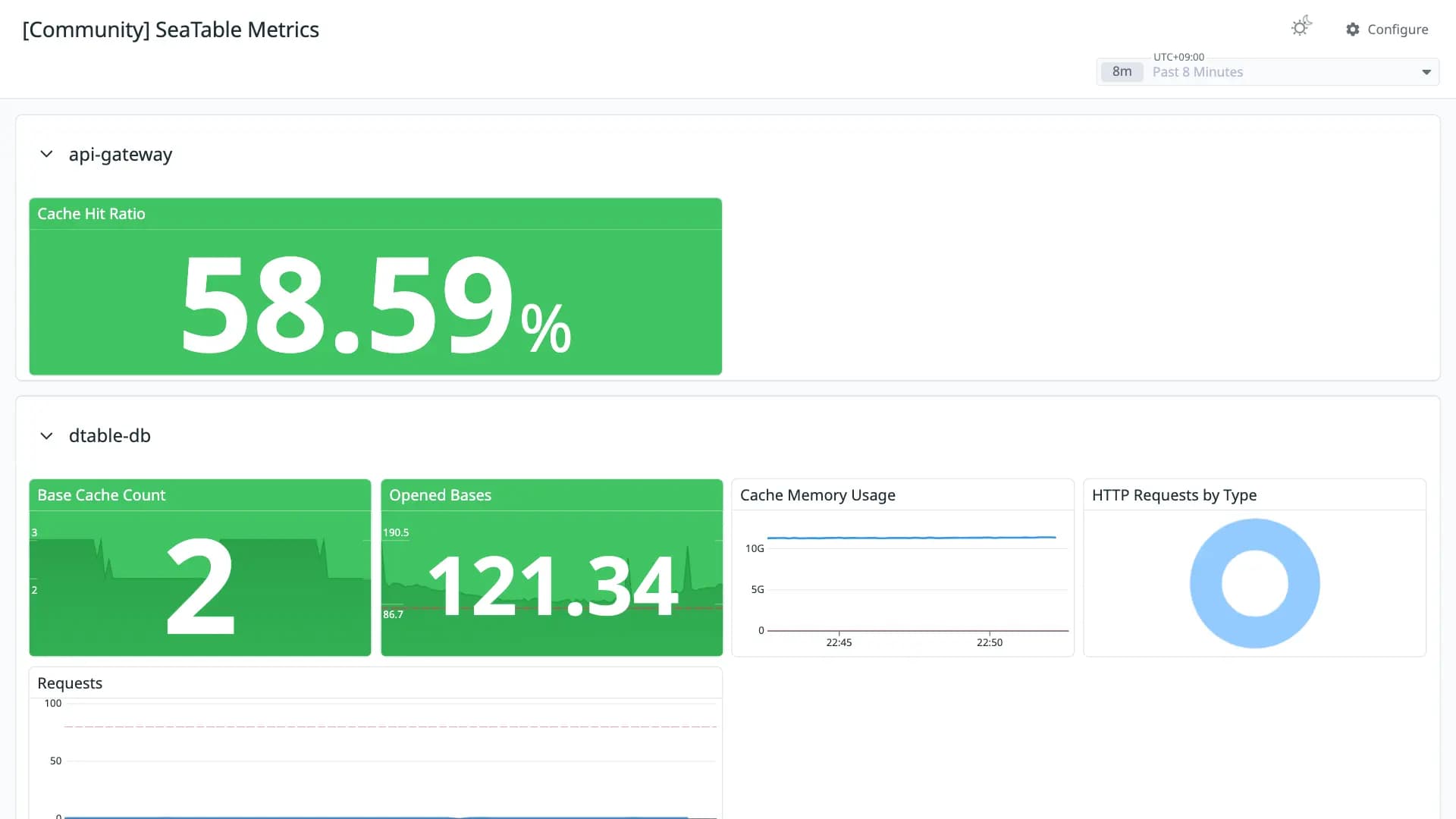Open the Configure dashboard settings
The width and height of the screenshot is (1456, 819).
pyautogui.click(x=1387, y=30)
